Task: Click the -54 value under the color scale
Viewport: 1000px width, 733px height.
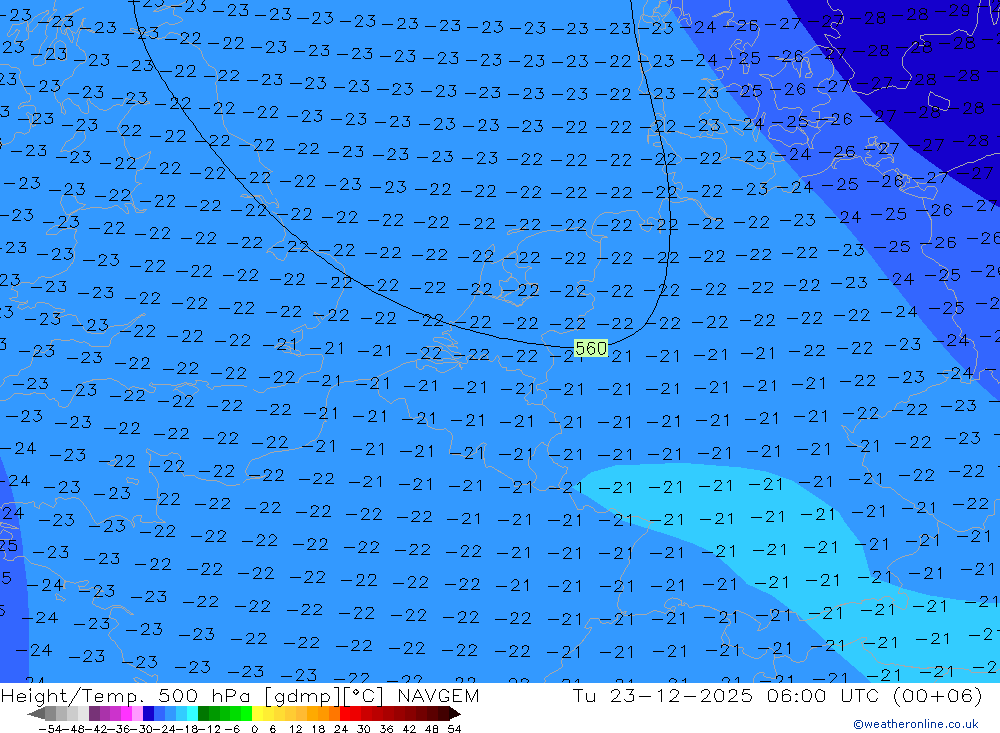Action: (51, 729)
